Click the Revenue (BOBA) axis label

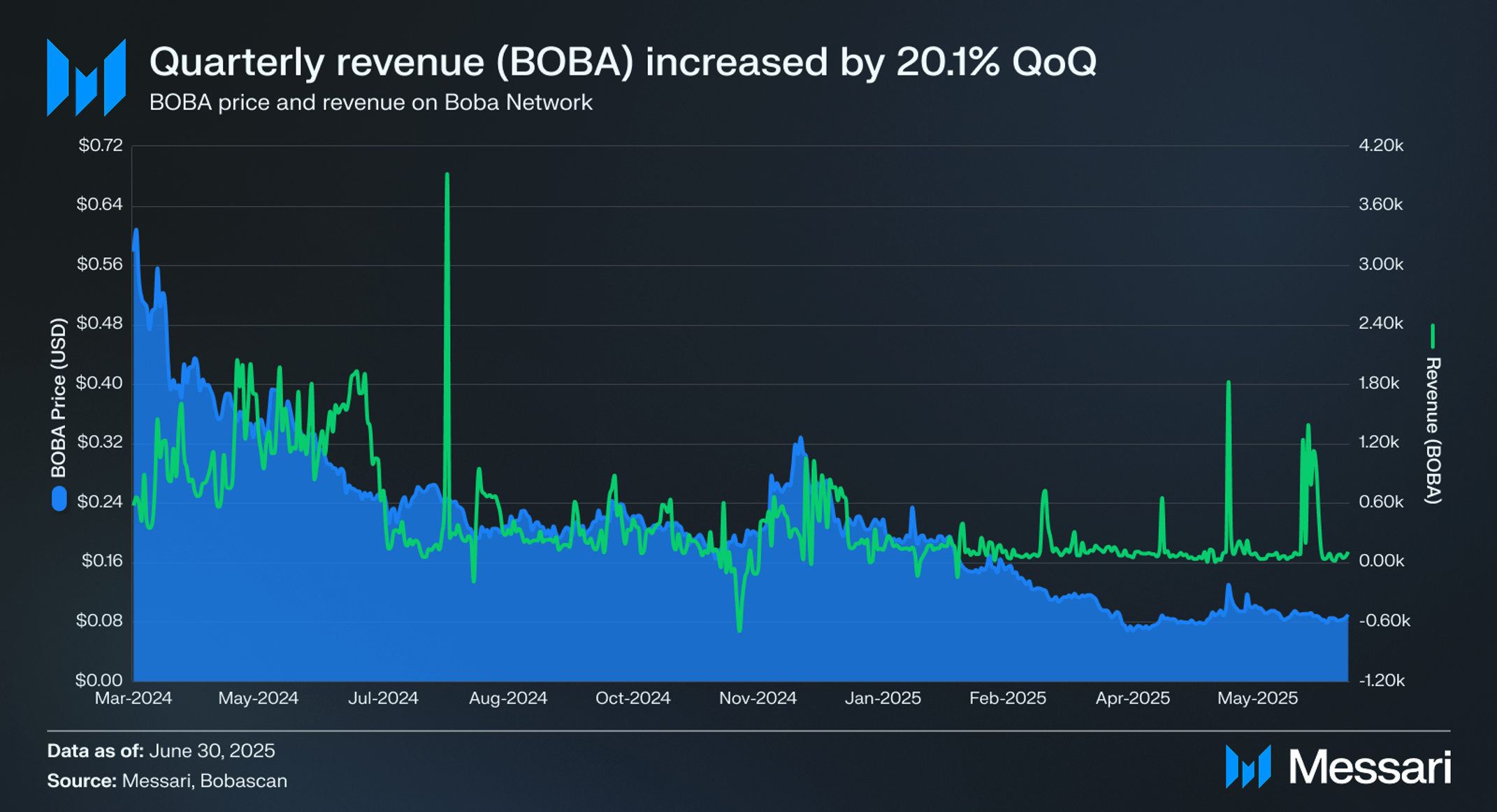1433,430
